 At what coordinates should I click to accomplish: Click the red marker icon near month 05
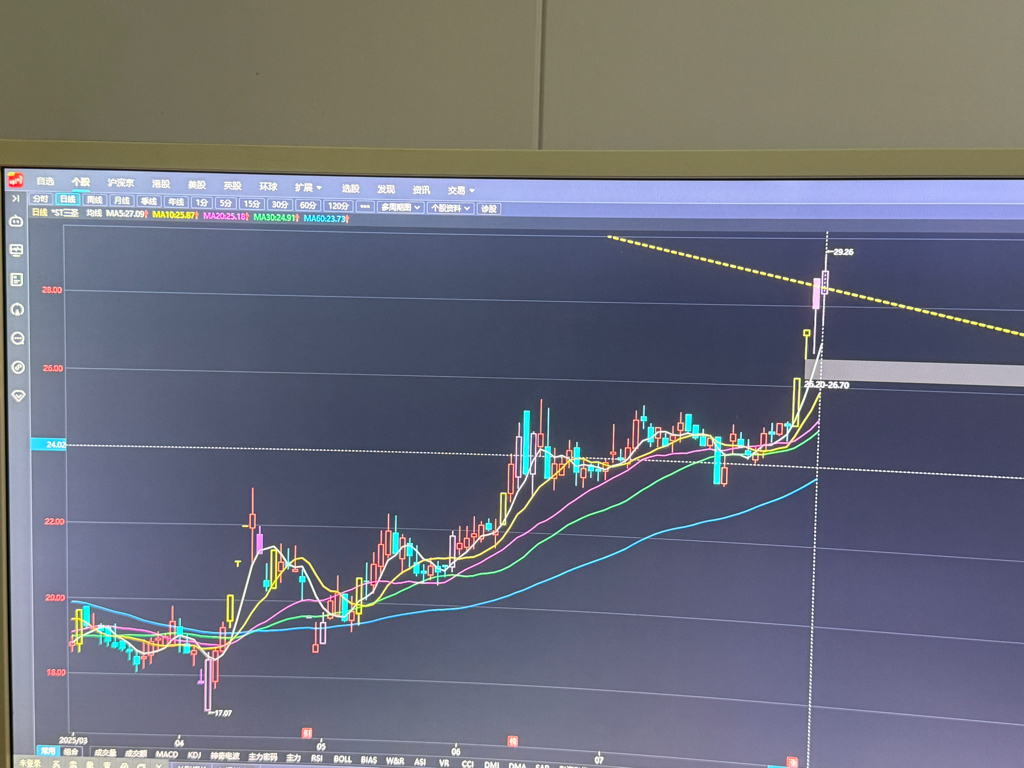click(x=306, y=733)
